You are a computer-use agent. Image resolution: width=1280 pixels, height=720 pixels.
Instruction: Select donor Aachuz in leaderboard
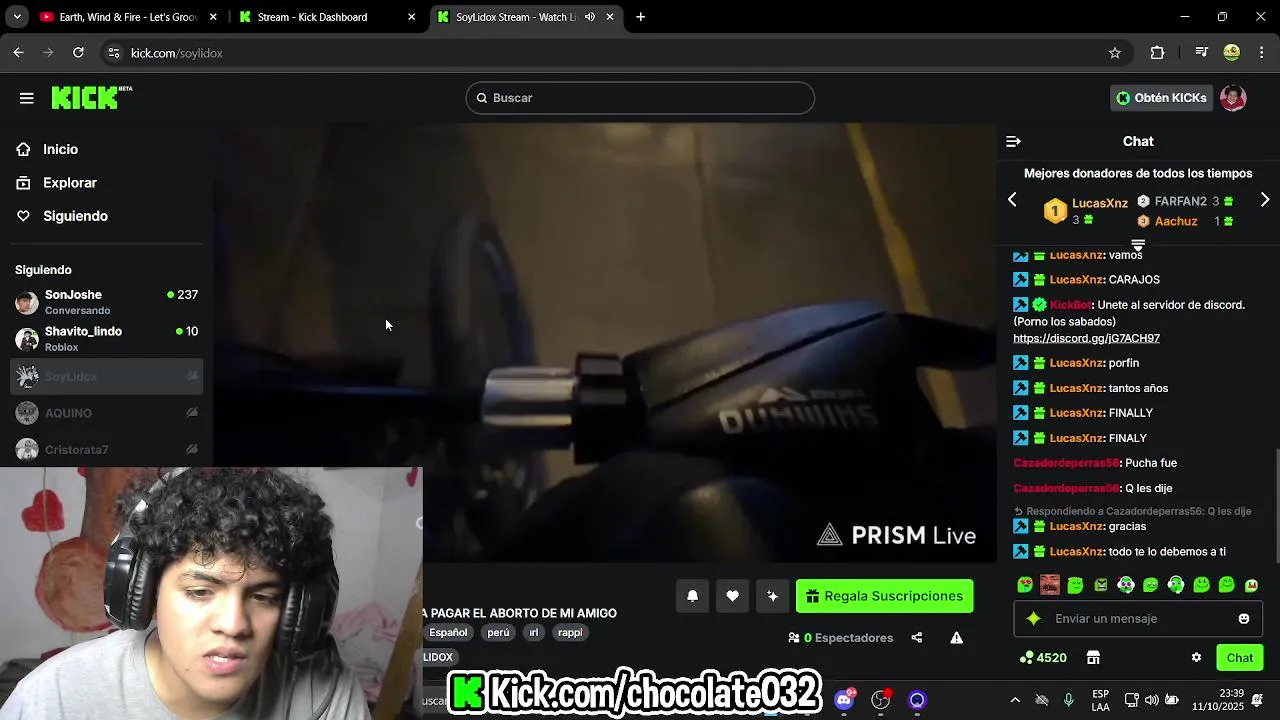1176,221
